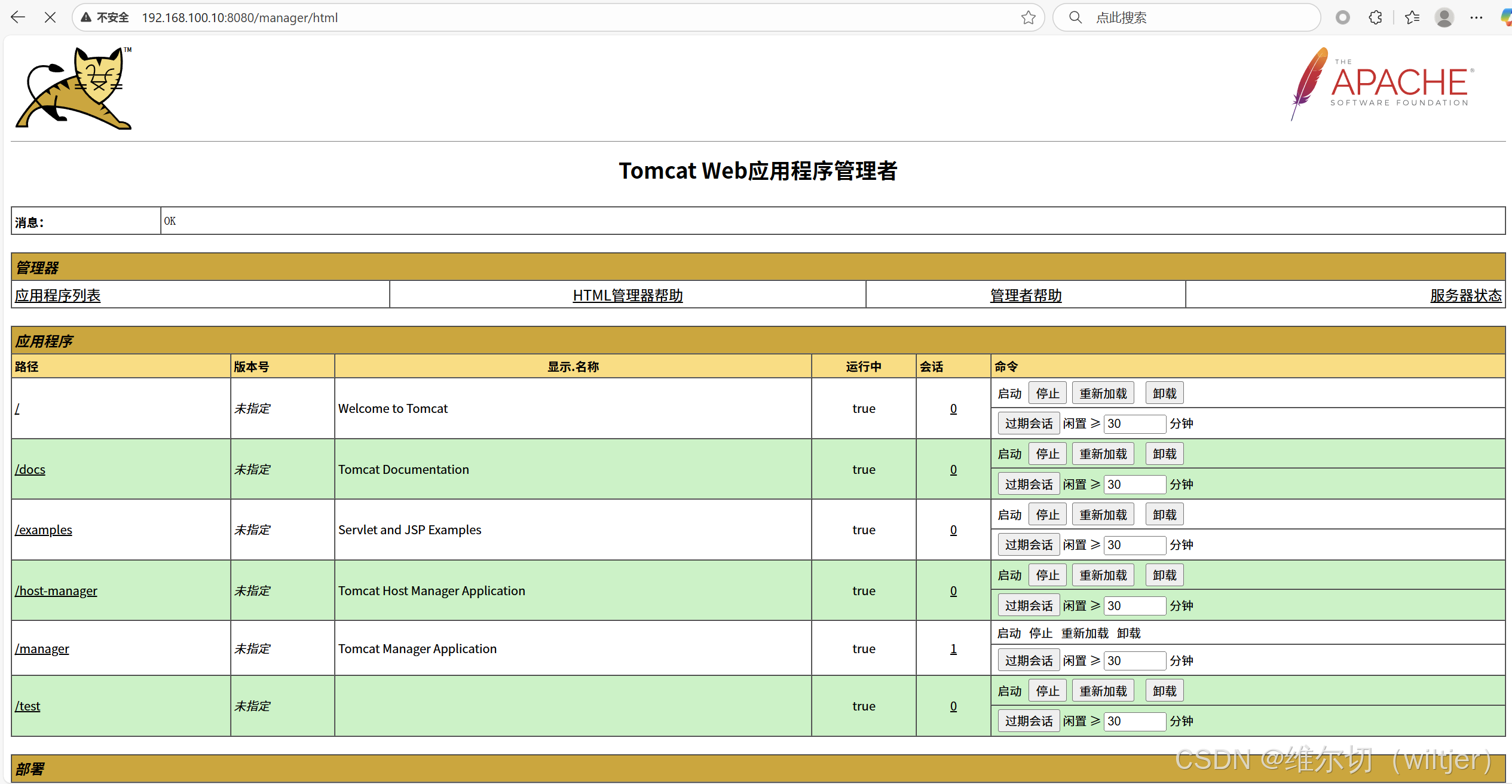Reload the /host-manager app
The height and width of the screenshot is (784, 1512).
pos(1103,575)
